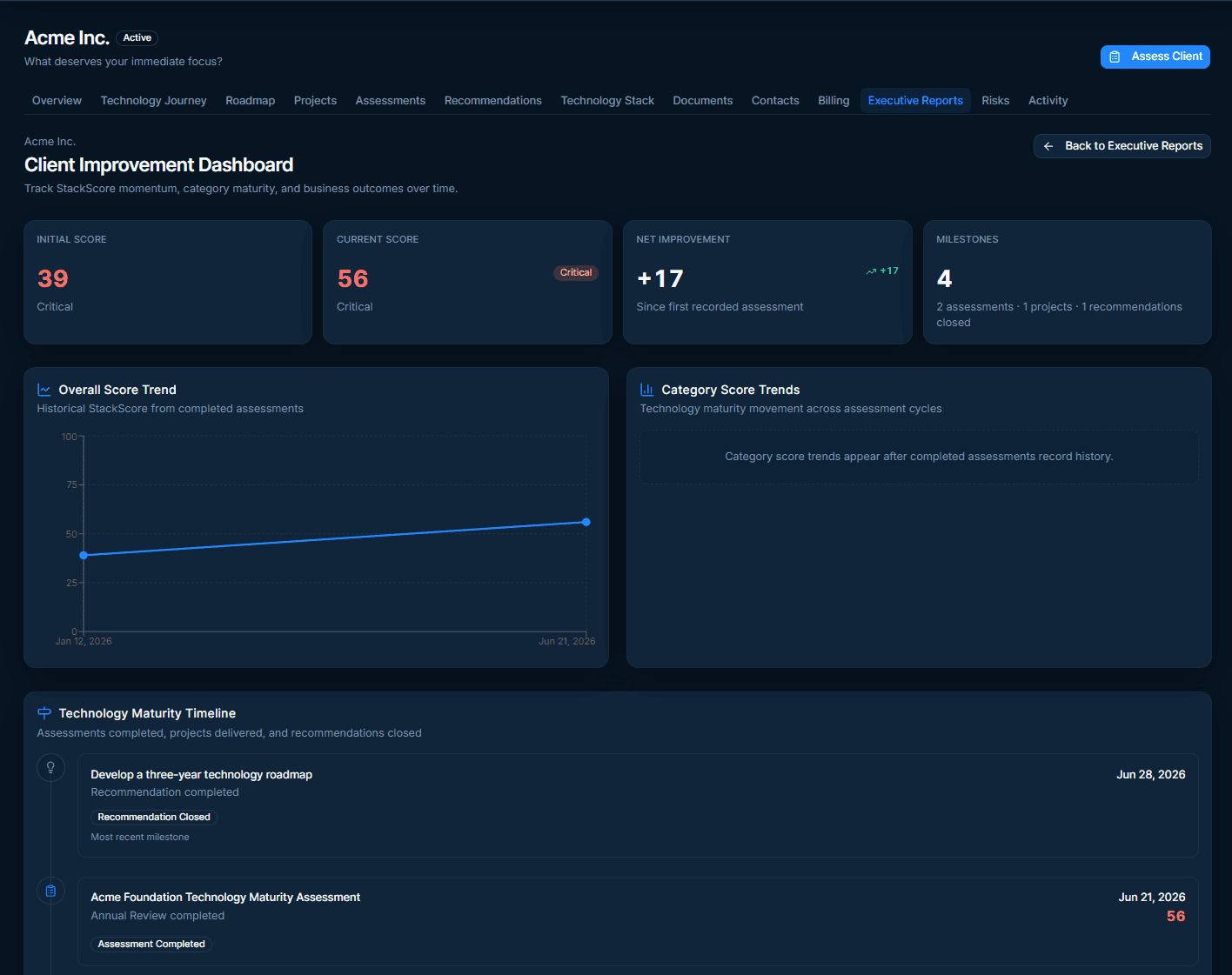
Task: Open the Contacts tab
Action: (775, 101)
